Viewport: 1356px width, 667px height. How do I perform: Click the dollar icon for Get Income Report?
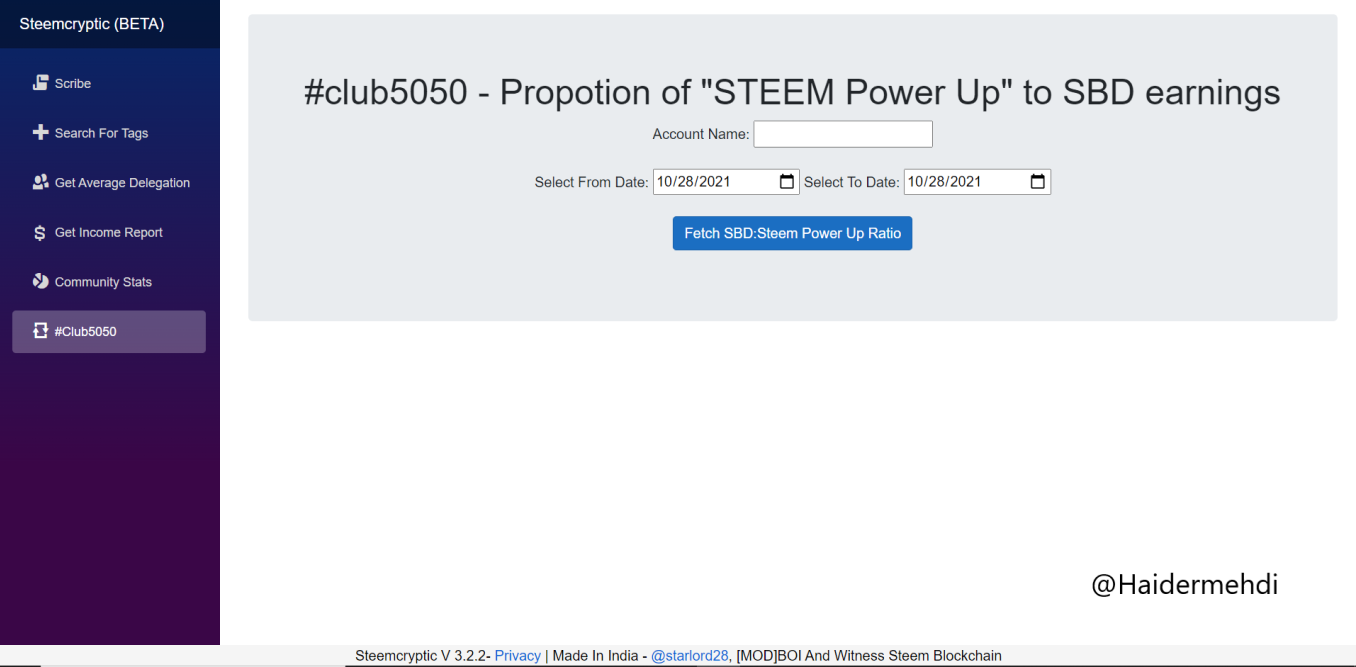(40, 232)
